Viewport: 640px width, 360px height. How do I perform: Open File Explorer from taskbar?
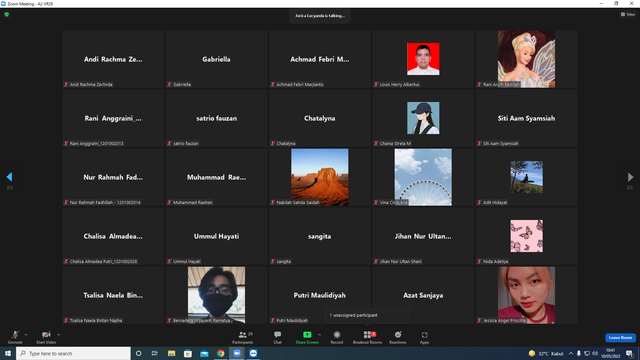coord(171,353)
